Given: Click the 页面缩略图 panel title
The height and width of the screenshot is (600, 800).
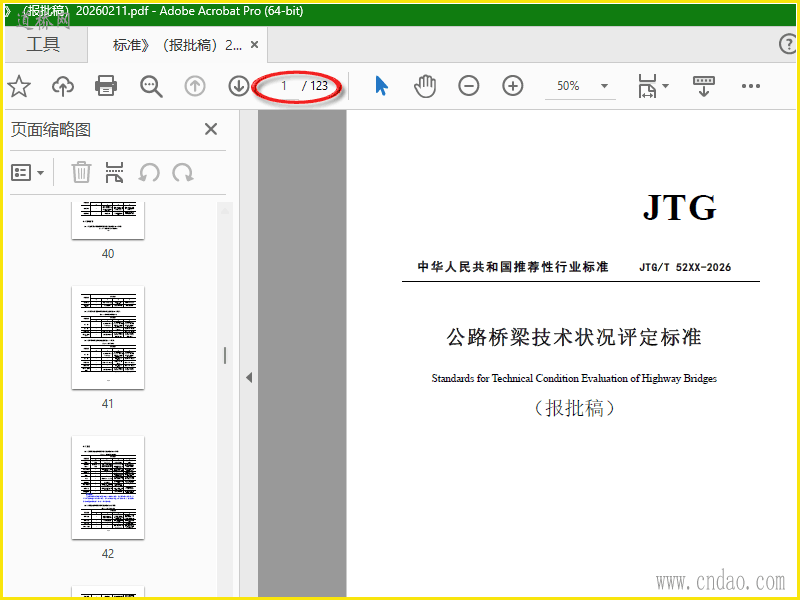Looking at the screenshot, I should point(51,130).
